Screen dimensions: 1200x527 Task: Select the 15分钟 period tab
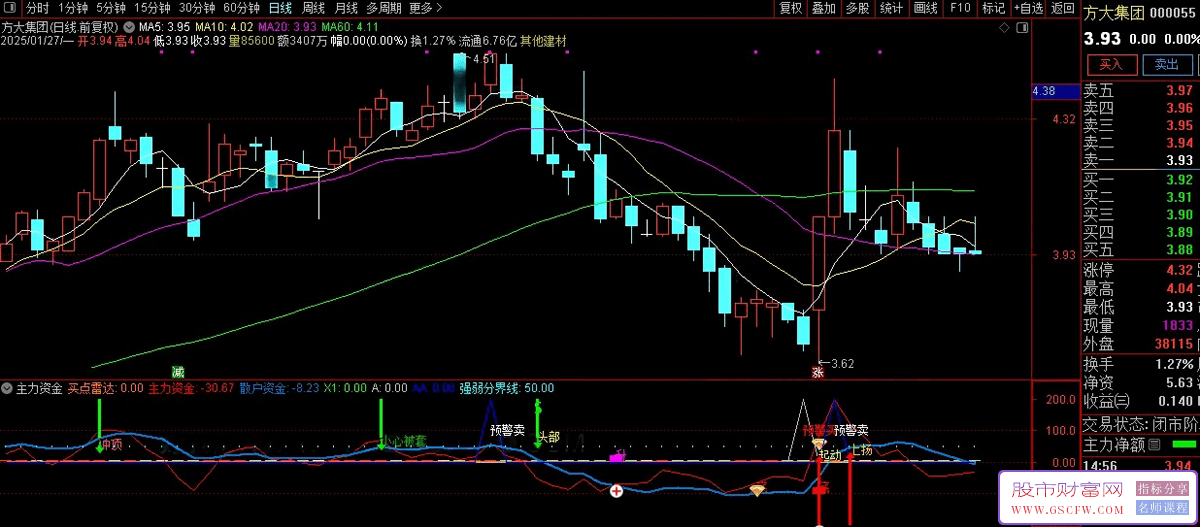pos(152,7)
